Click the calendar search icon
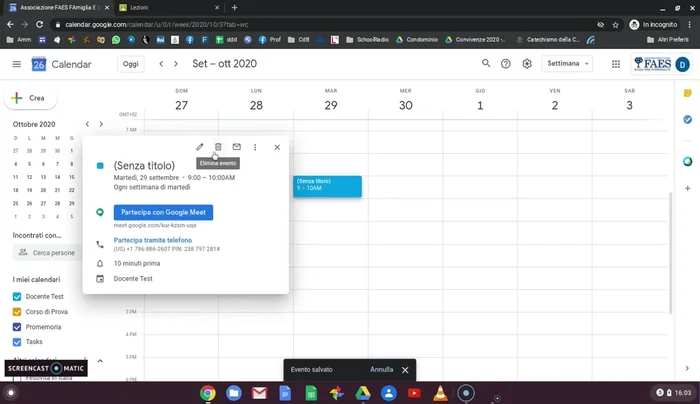The height and width of the screenshot is (404, 700). point(486,63)
